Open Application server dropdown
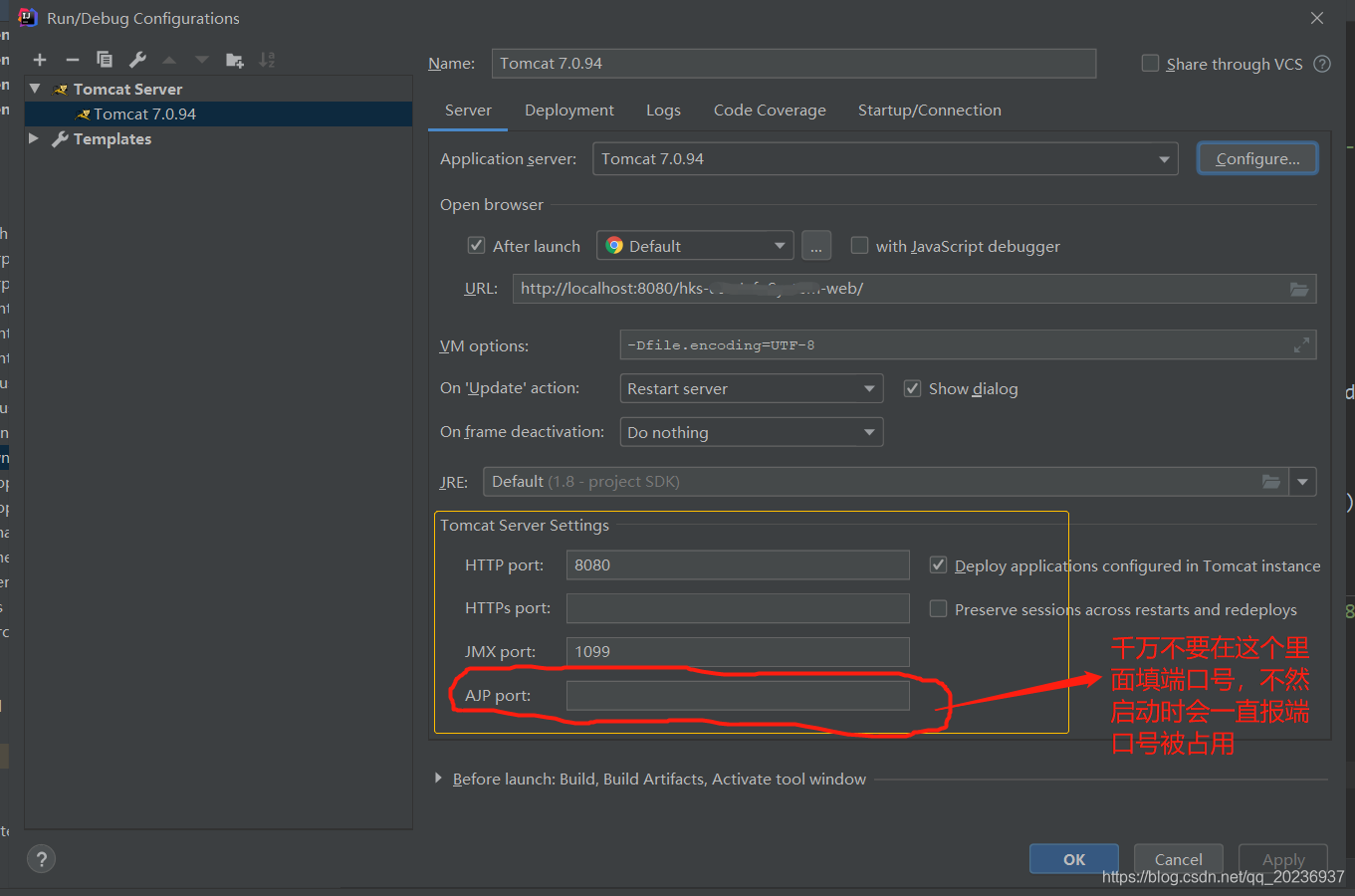This screenshot has width=1355, height=896. tap(885, 159)
